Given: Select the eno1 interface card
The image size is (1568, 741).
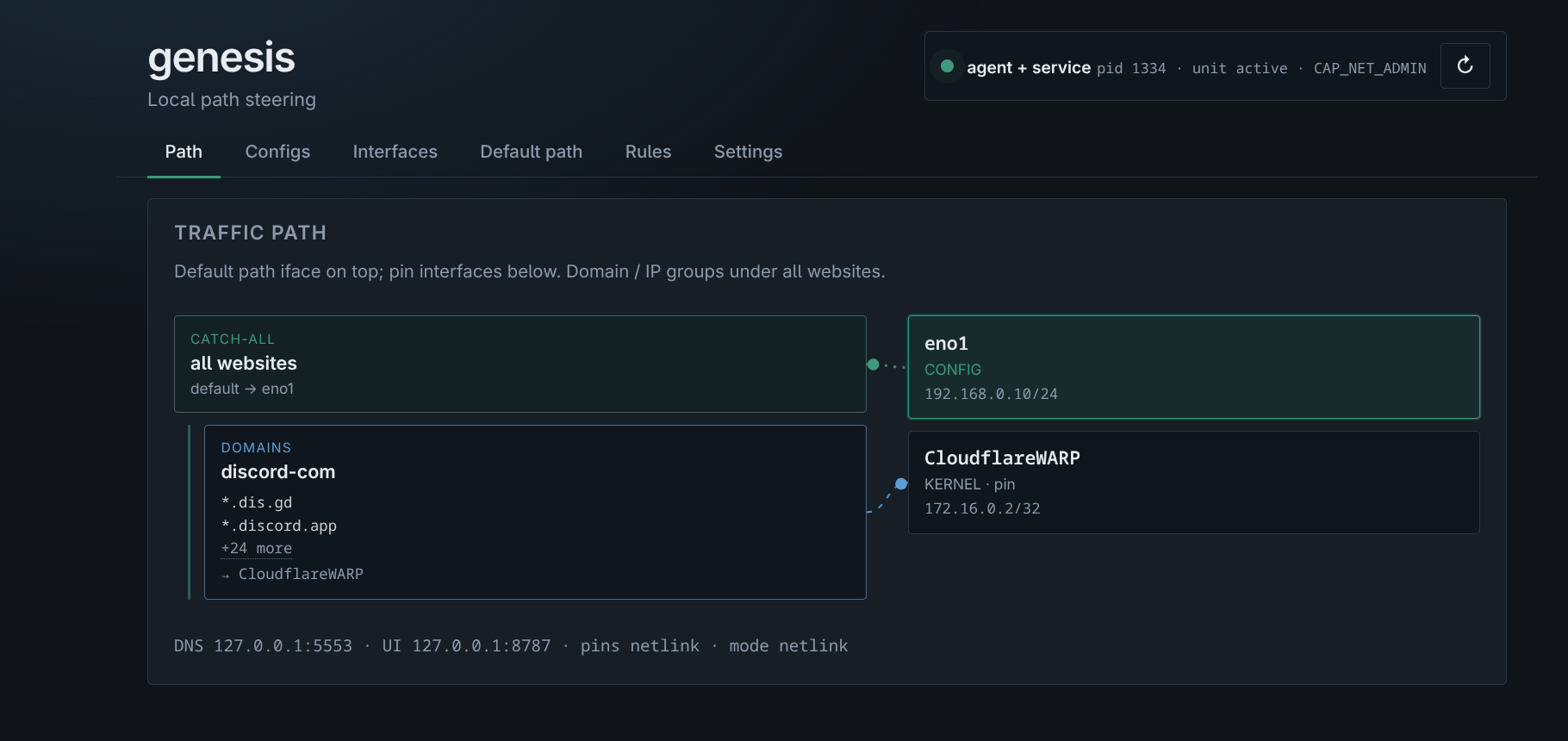Looking at the screenshot, I should click(1194, 367).
